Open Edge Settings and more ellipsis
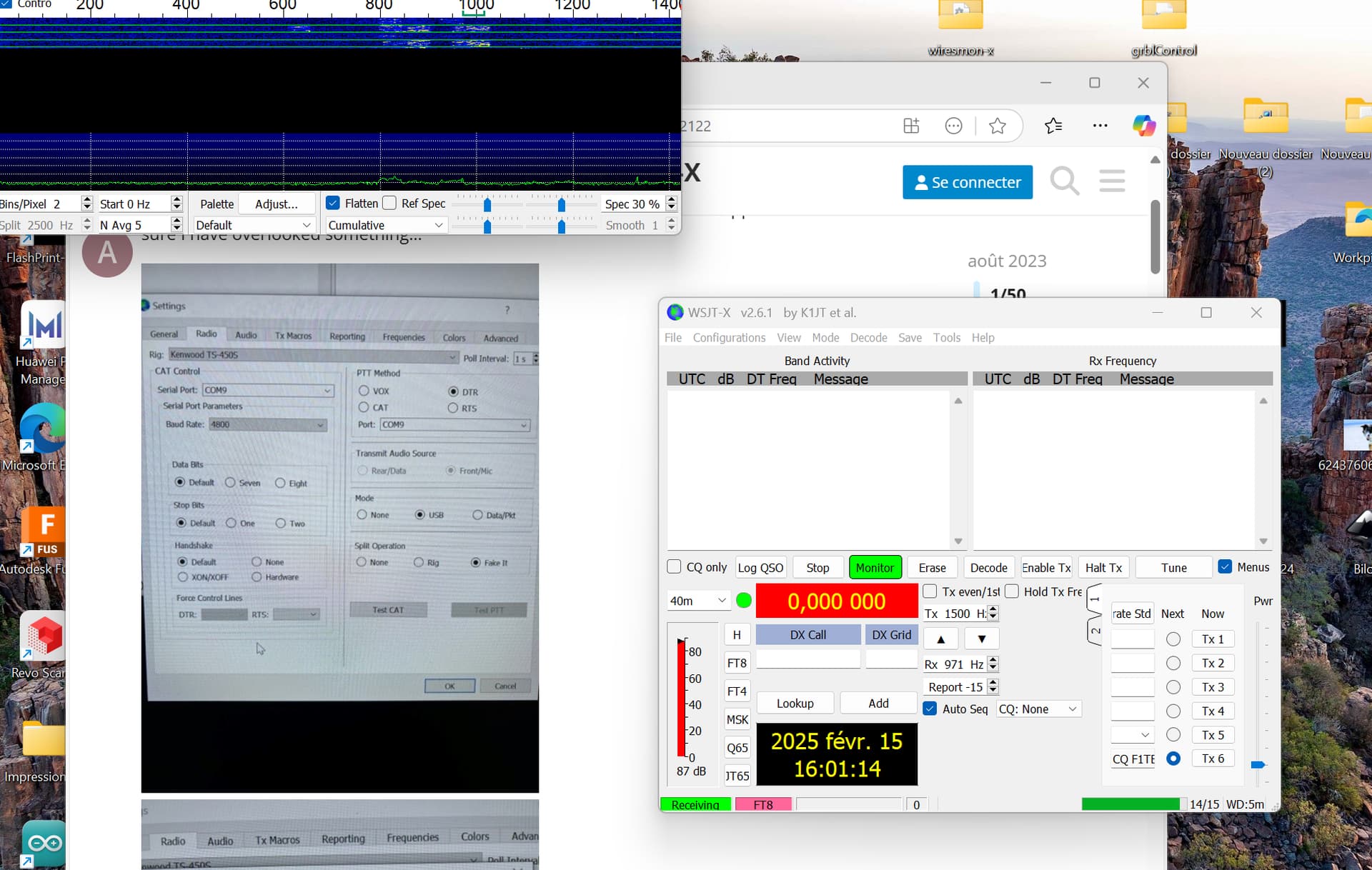1372x870 pixels. coord(1100,126)
